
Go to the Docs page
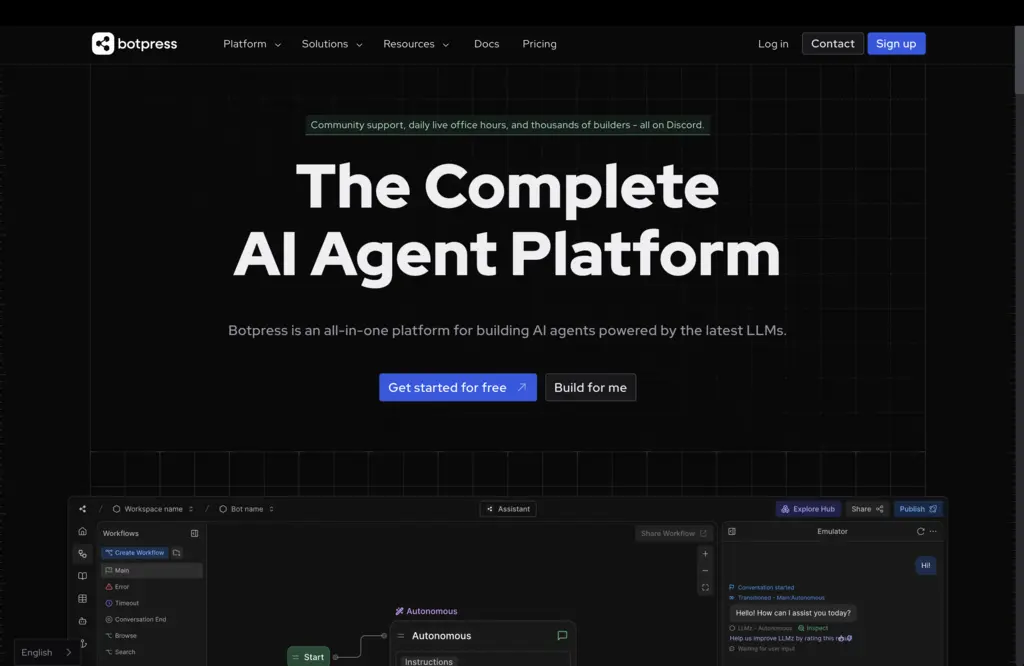tap(487, 44)
